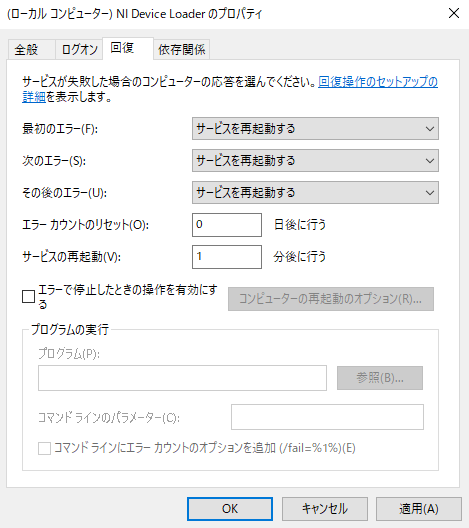
Task: Enable エラーで停止したときの操作 checkbox
Action: [29, 297]
